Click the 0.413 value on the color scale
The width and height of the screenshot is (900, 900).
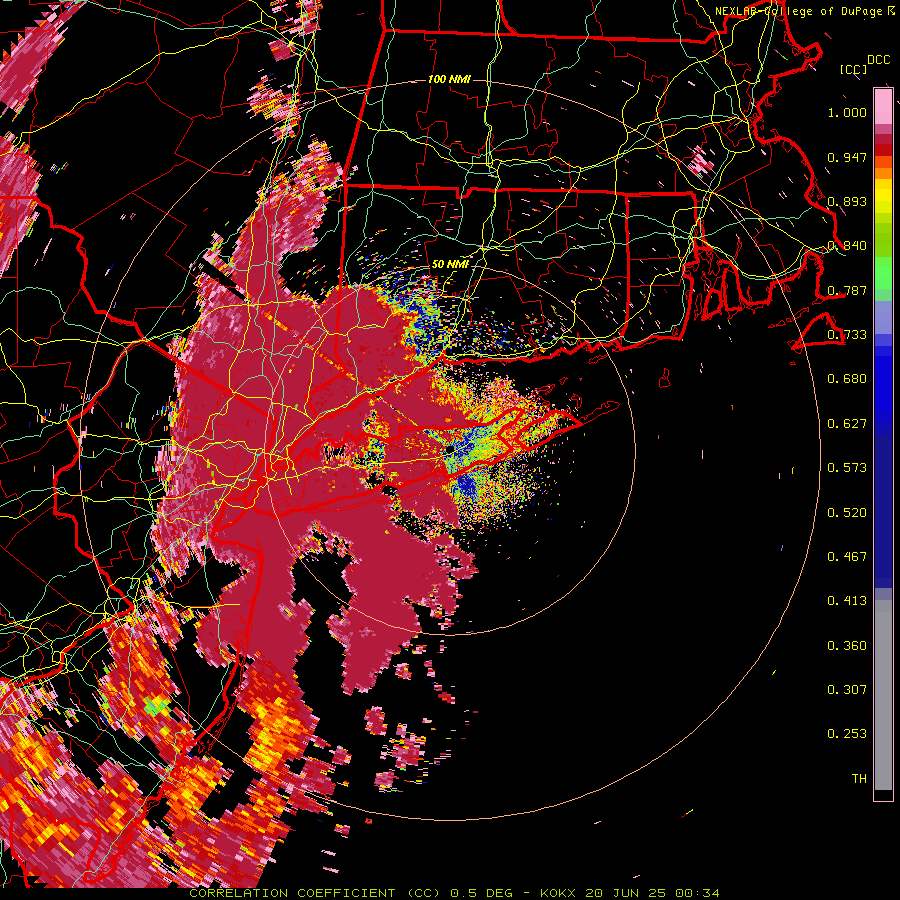[847, 601]
